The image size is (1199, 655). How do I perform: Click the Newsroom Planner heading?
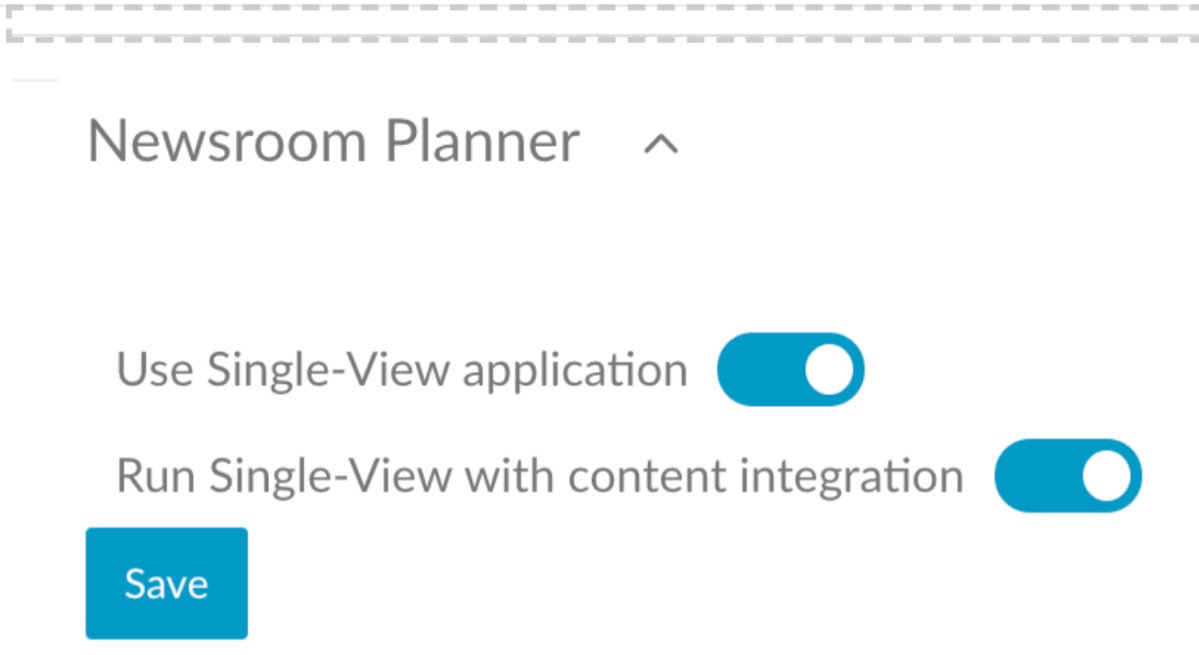point(333,141)
